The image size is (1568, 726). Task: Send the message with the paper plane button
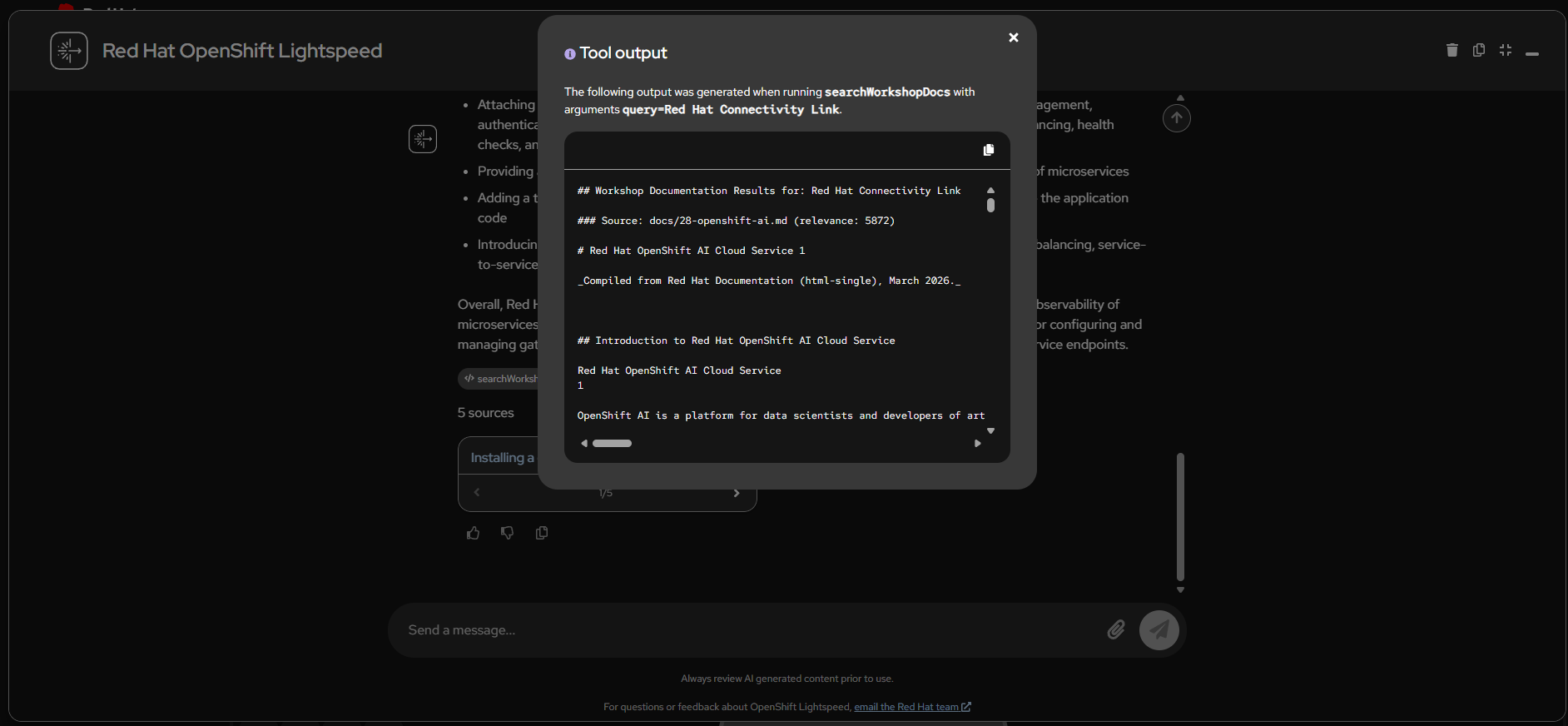click(x=1159, y=630)
